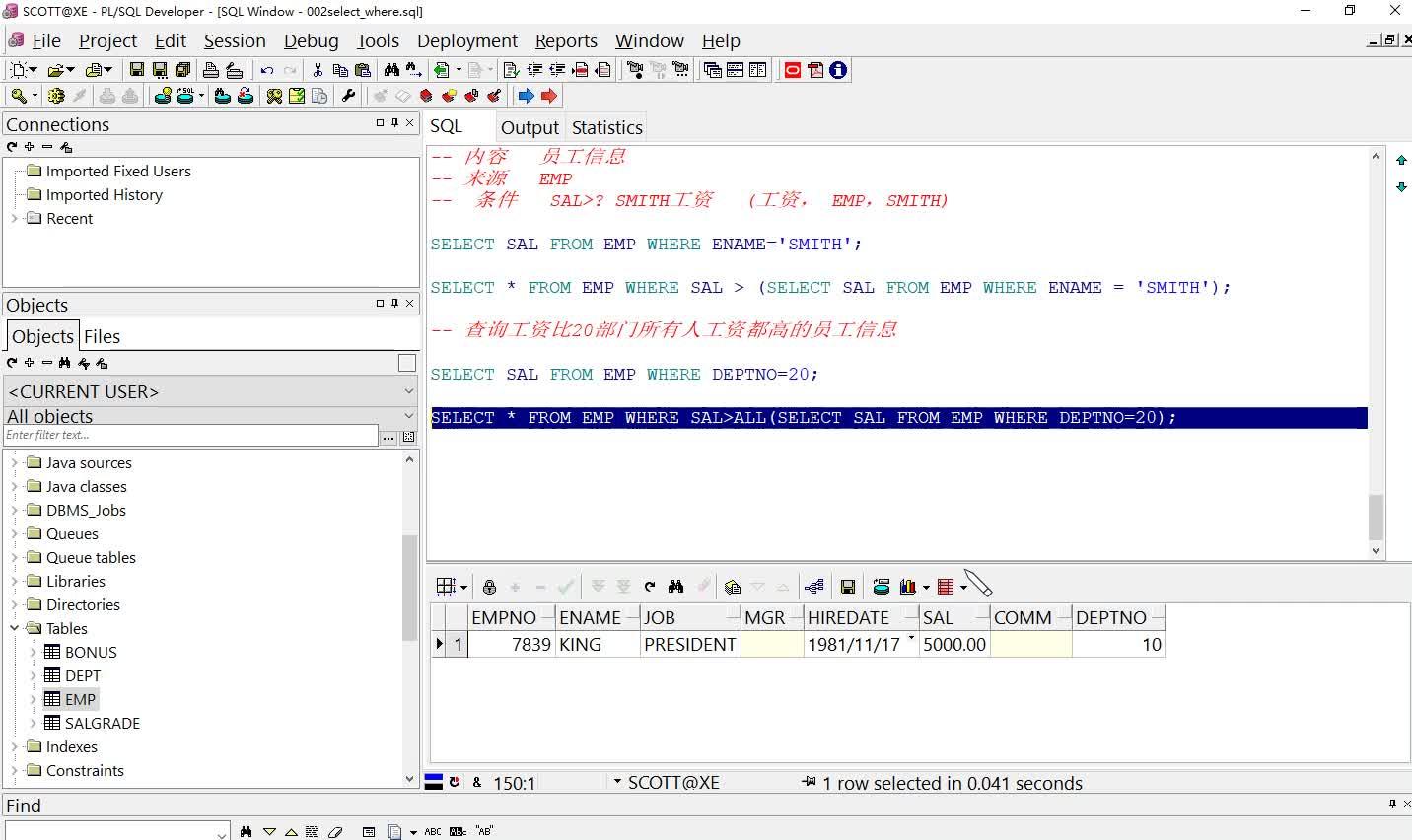Click the Refresh icon in result grid toolbar

(x=650, y=587)
